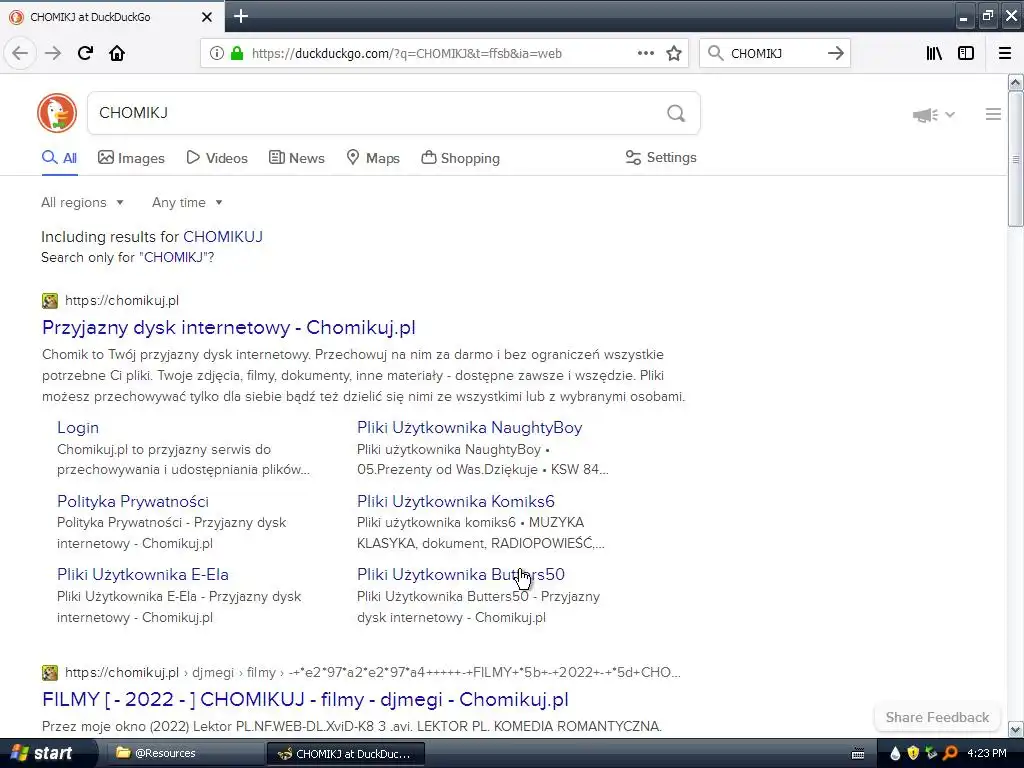The width and height of the screenshot is (1024, 768).
Task: Click the page scrollbar down arrow
Action: point(1016,729)
